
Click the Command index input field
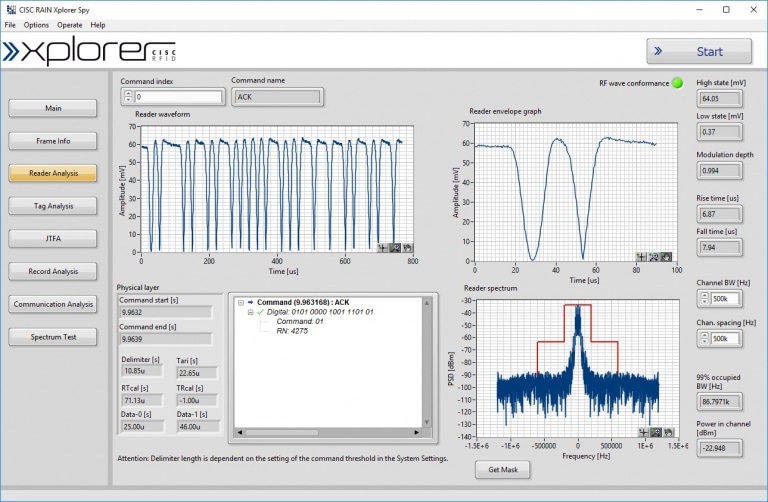click(x=178, y=96)
